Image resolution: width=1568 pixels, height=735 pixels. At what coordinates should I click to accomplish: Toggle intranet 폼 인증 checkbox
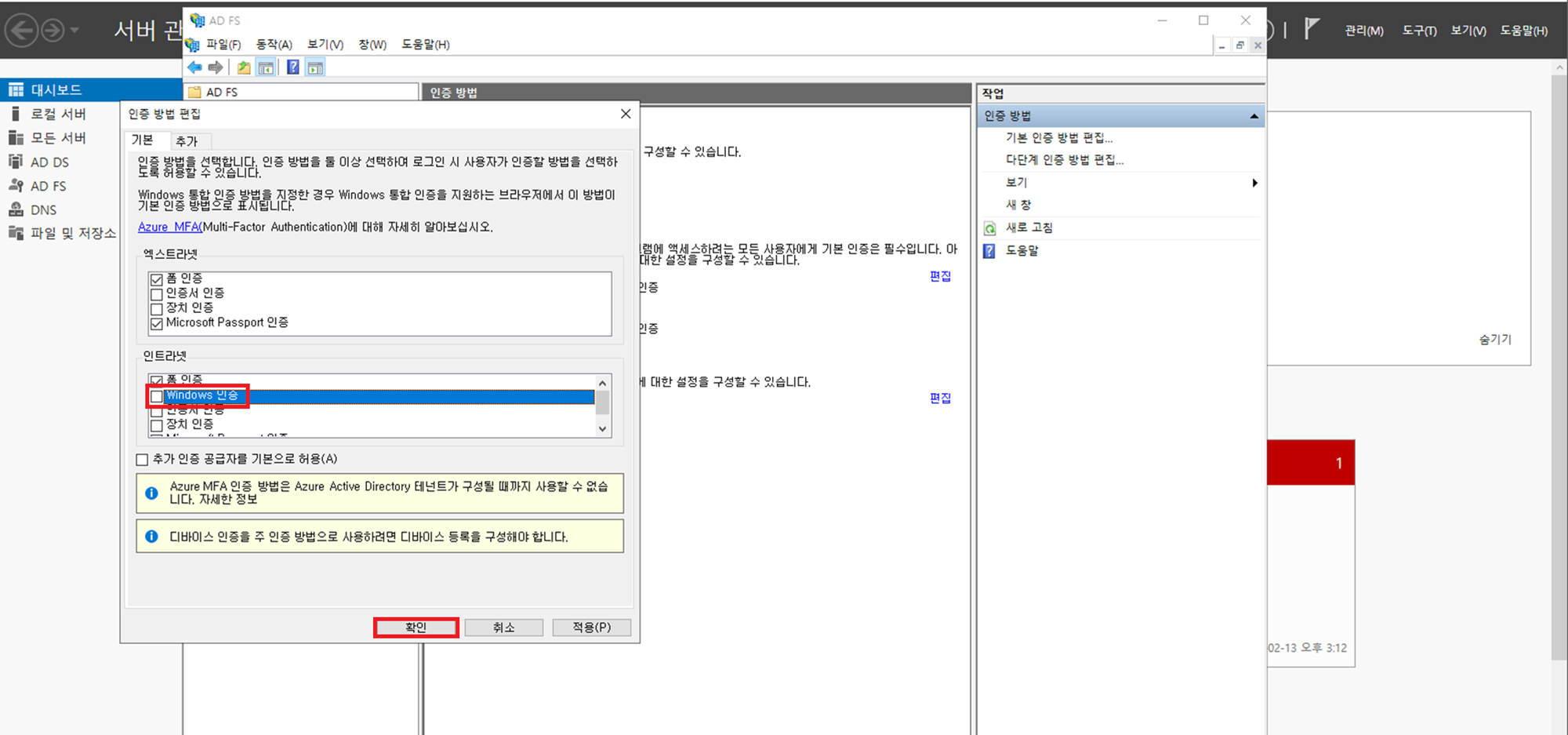pyautogui.click(x=157, y=380)
